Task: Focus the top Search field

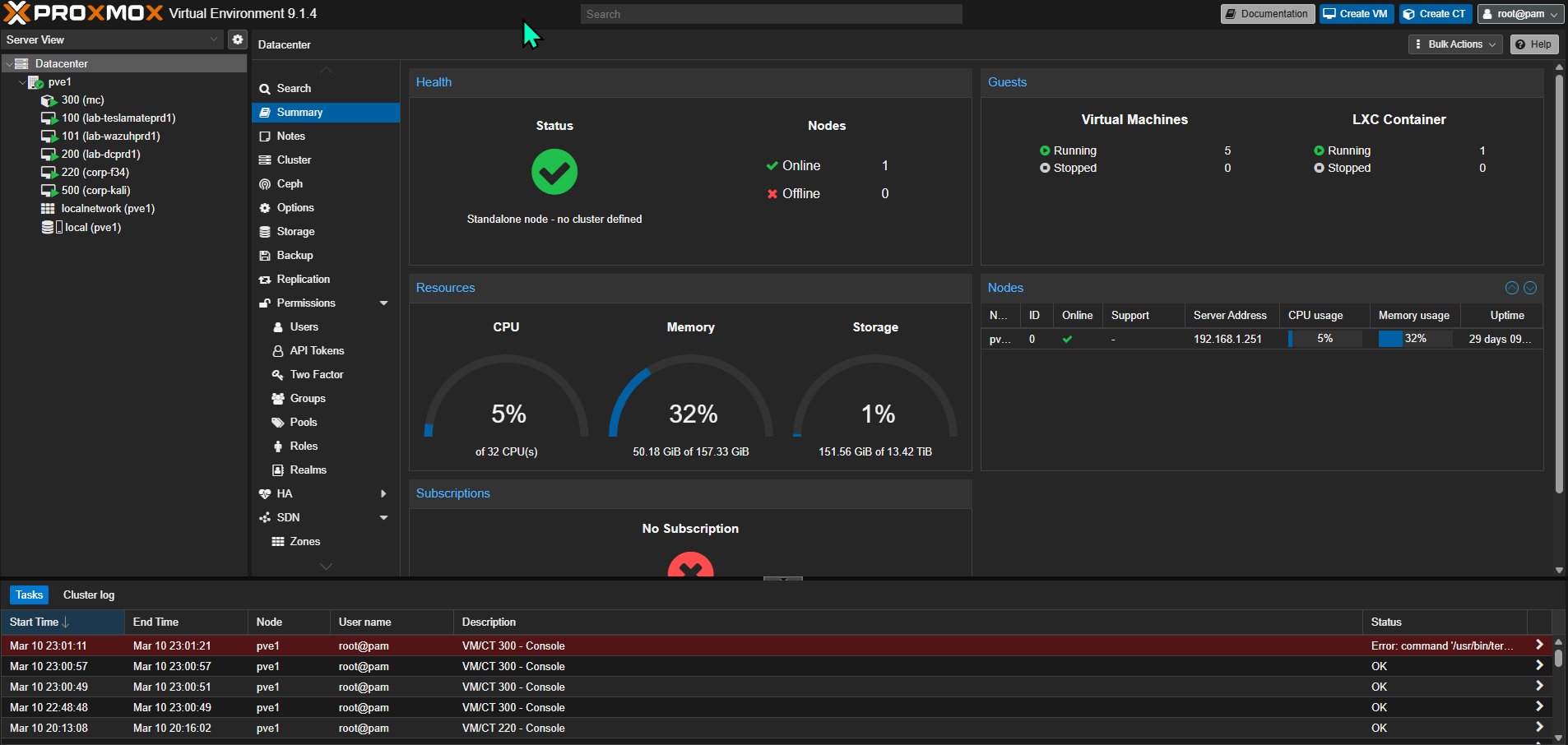Action: coord(772,14)
